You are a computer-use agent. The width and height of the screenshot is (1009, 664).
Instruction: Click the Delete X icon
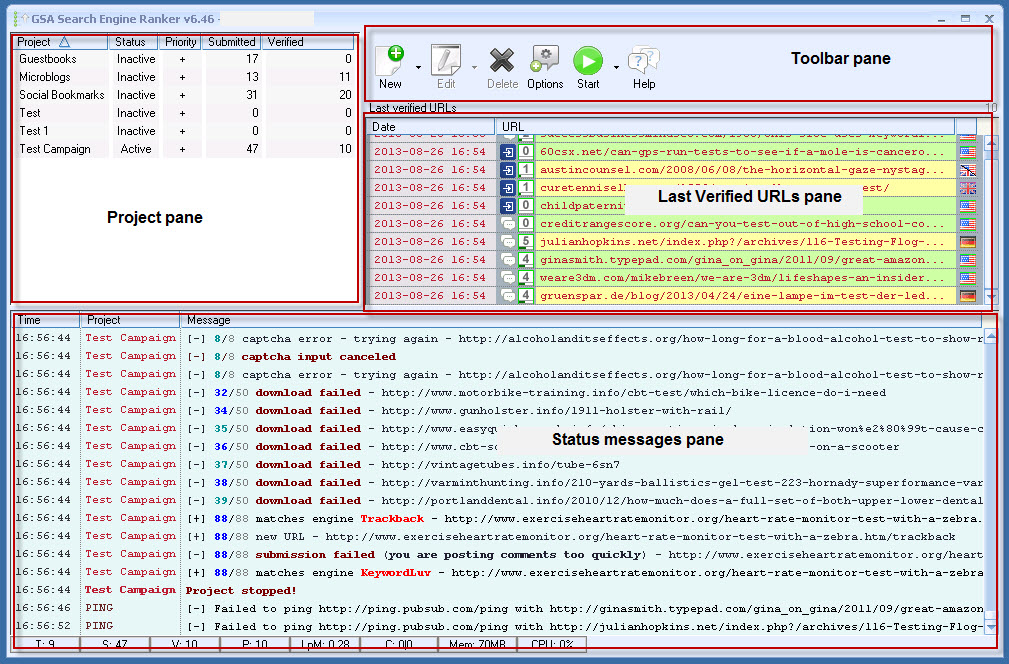coord(502,62)
